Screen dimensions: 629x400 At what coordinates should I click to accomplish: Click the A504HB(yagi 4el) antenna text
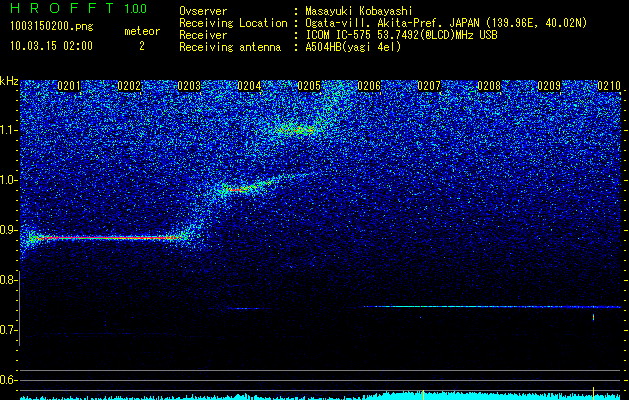pos(353,47)
